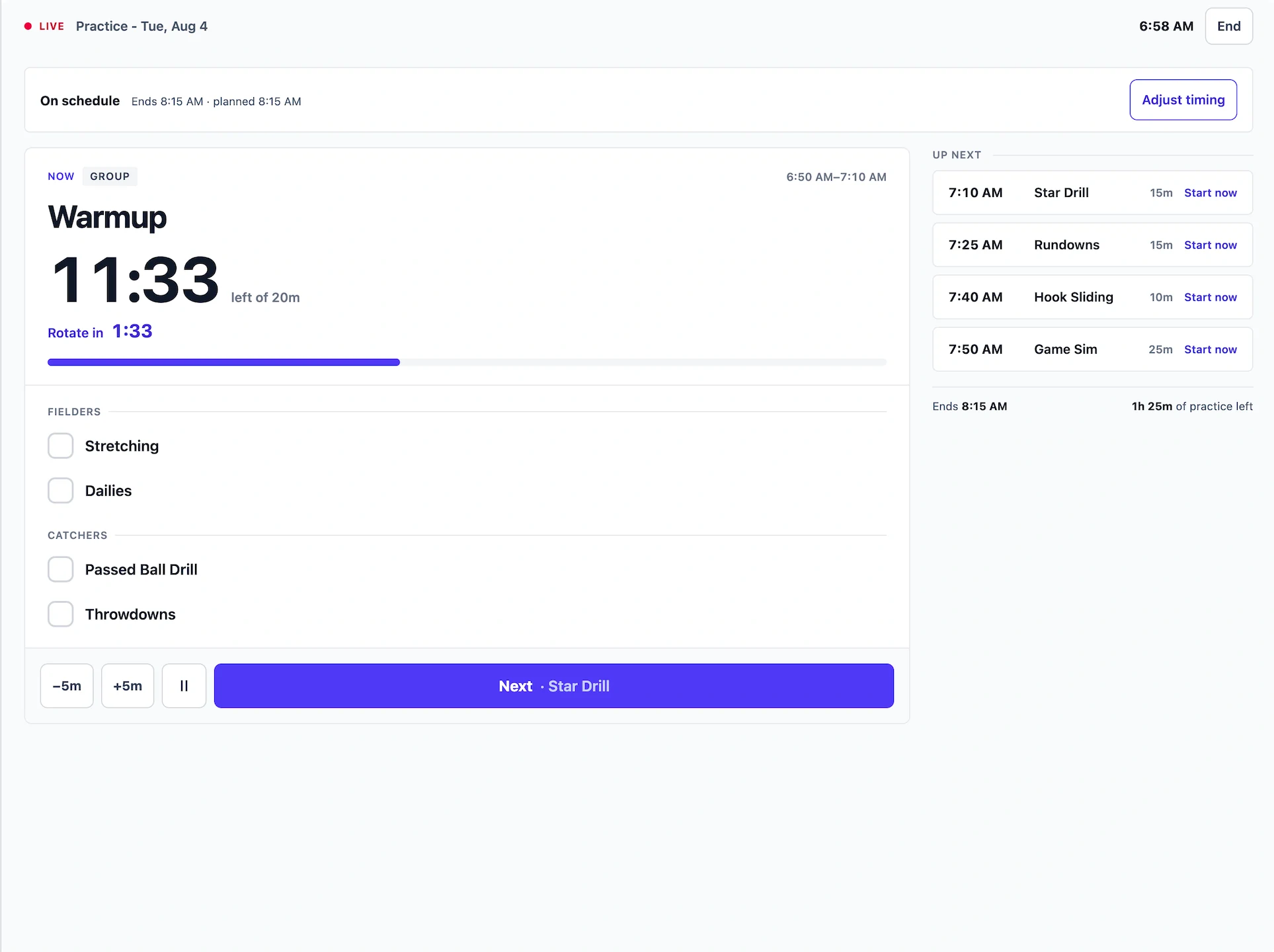Select the 7:50 AM Game Sim time

pos(975,350)
